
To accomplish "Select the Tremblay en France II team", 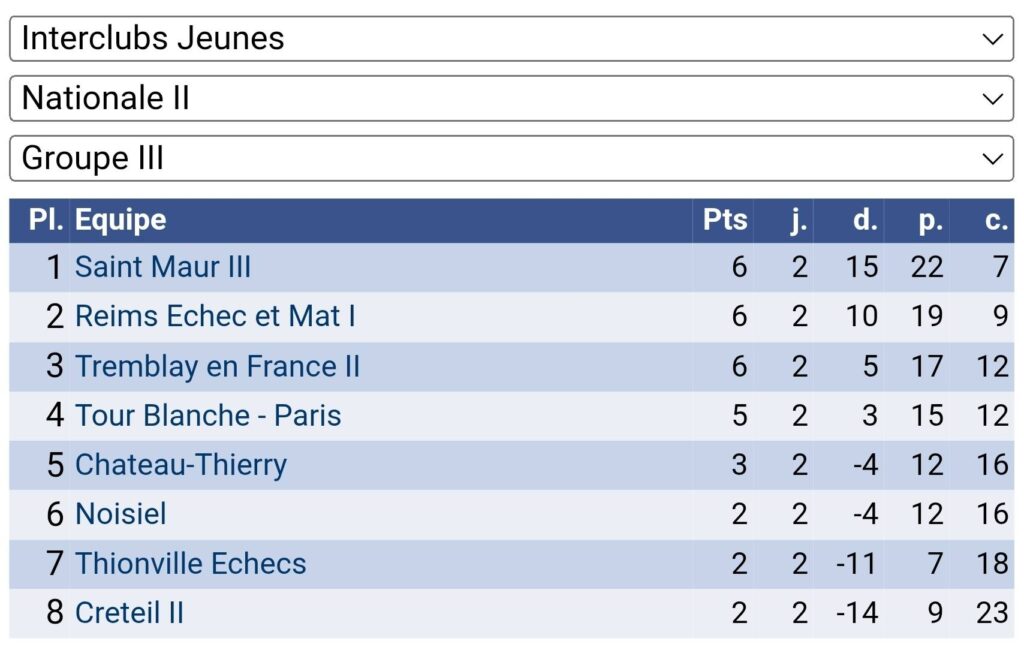I will tap(217, 366).
